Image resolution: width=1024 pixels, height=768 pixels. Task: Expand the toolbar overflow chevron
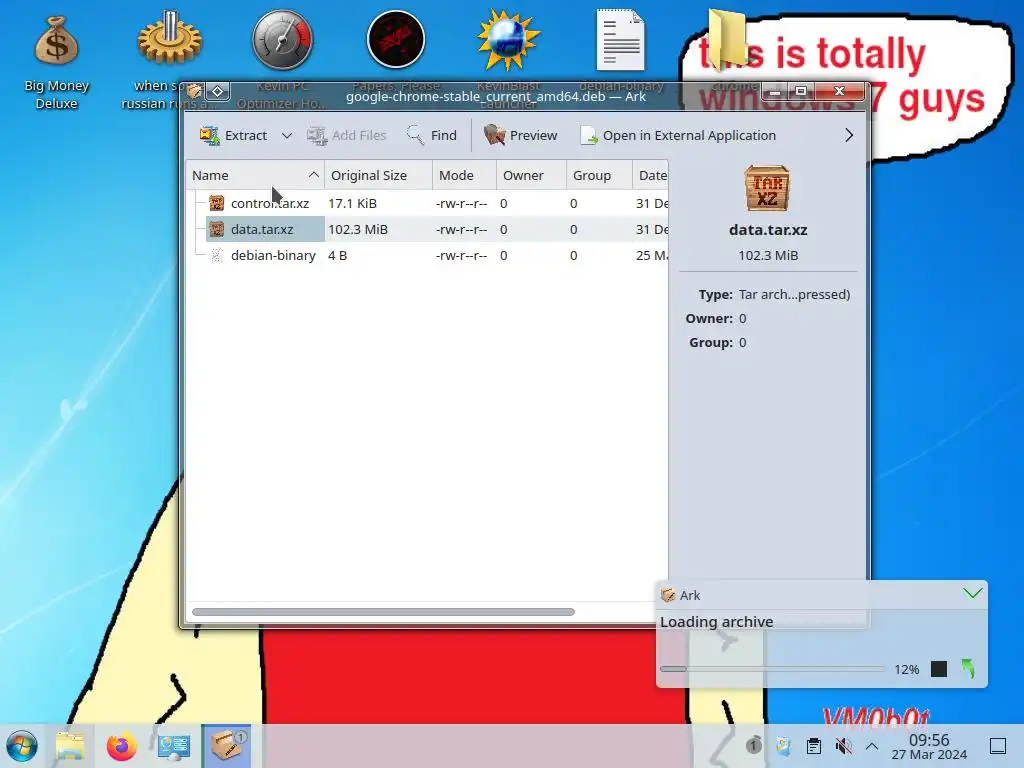click(x=849, y=135)
